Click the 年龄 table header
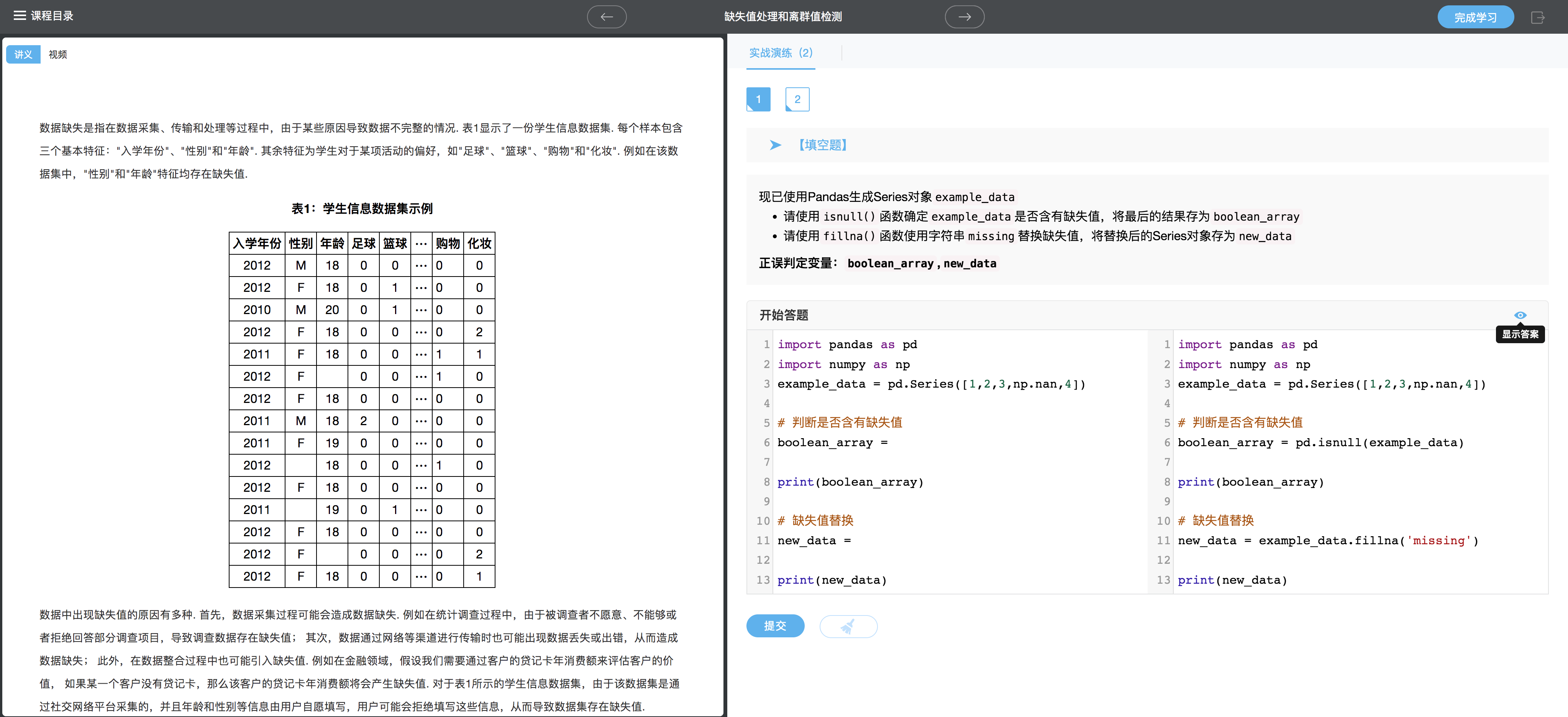Image resolution: width=1568 pixels, height=717 pixels. click(332, 244)
